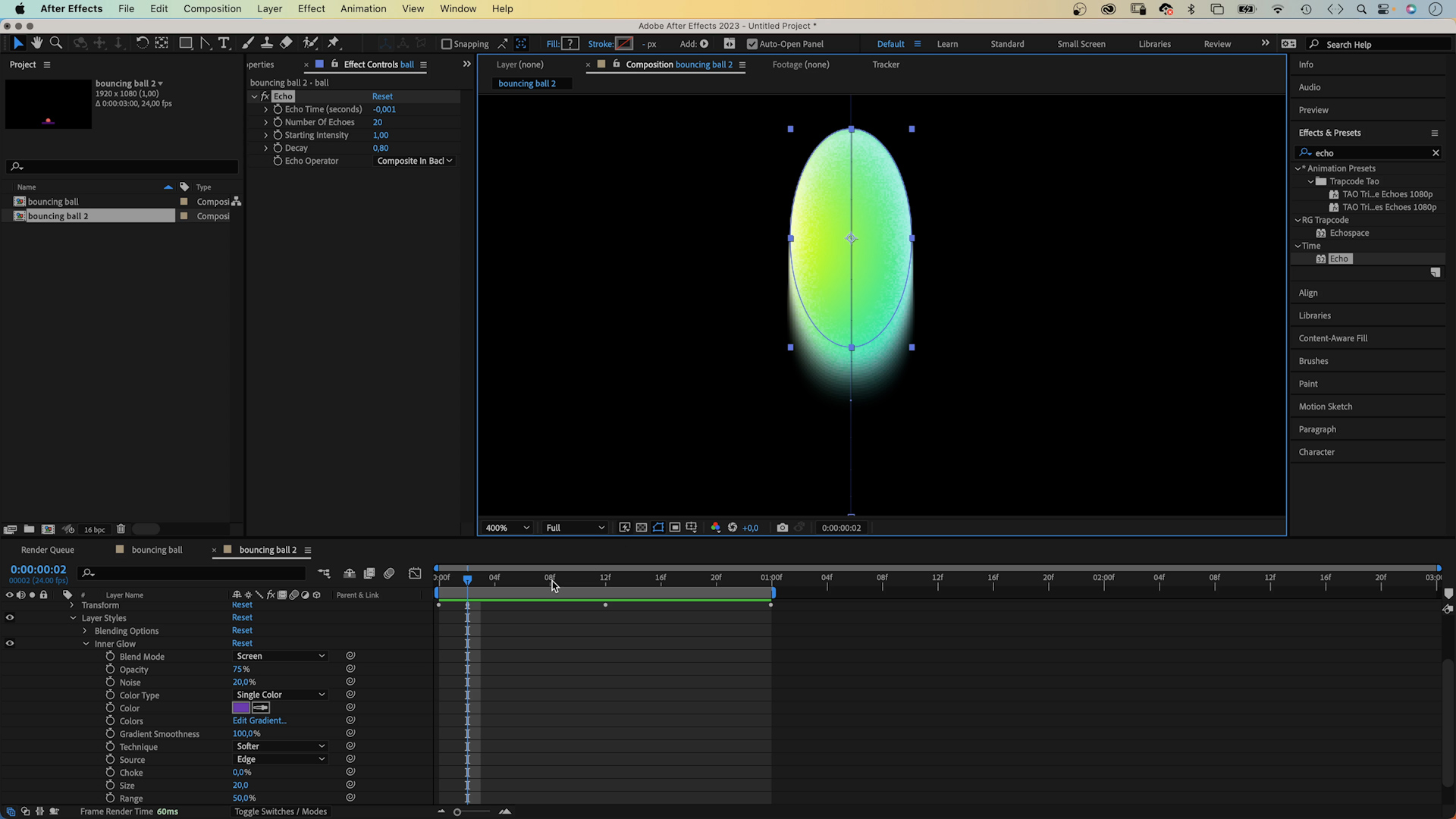Select the Puppet Pin tool
Viewport: 1456px width, 819px height.
click(x=334, y=43)
